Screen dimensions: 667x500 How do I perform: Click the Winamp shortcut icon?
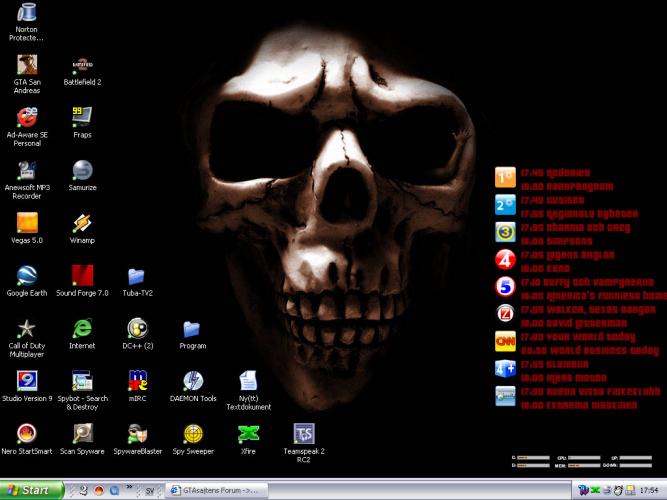83,223
